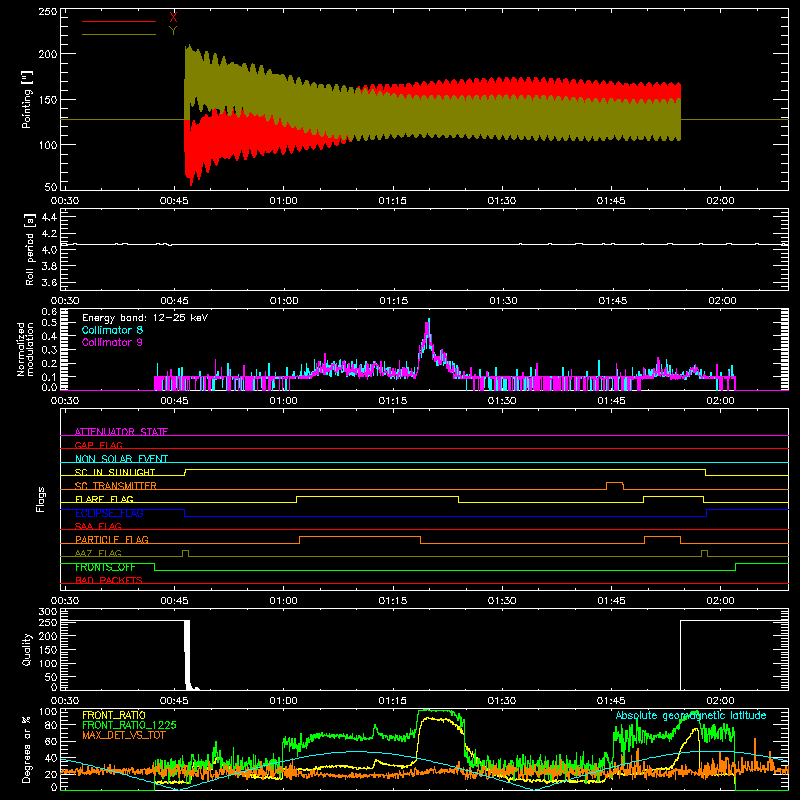Click 01:15 time label under Pointing plot
The width and height of the screenshot is (800, 800).
(392, 201)
